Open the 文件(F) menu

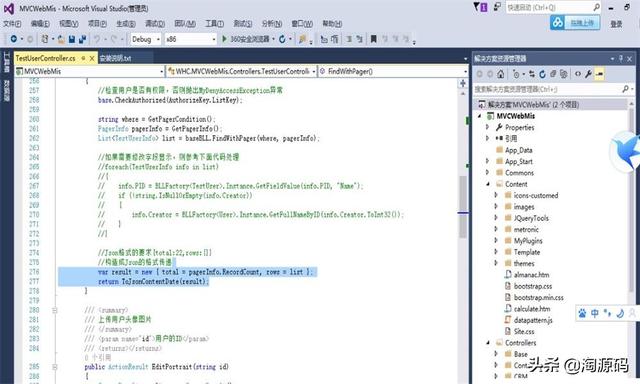[x=12, y=24]
